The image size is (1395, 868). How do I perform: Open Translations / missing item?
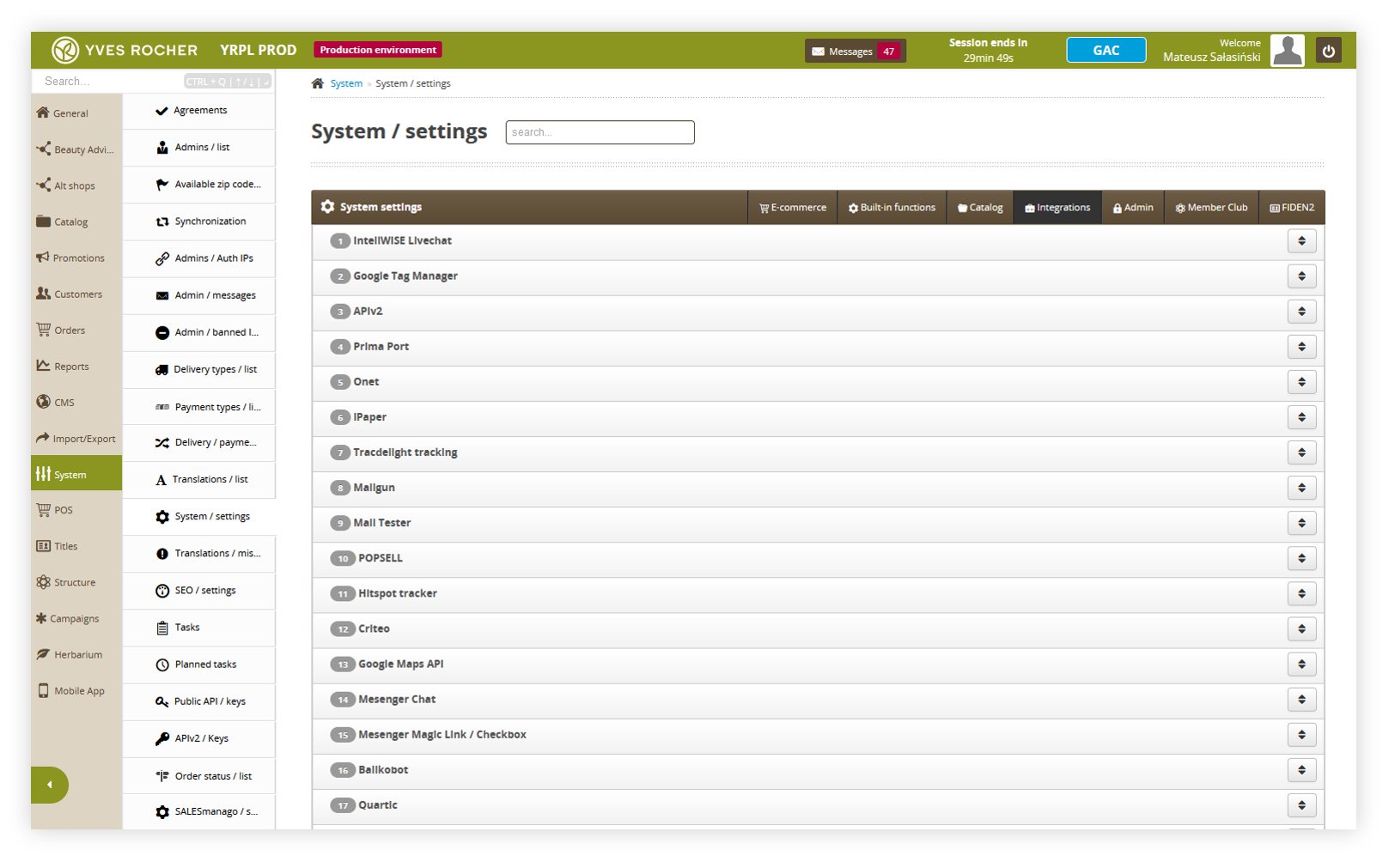199,554
